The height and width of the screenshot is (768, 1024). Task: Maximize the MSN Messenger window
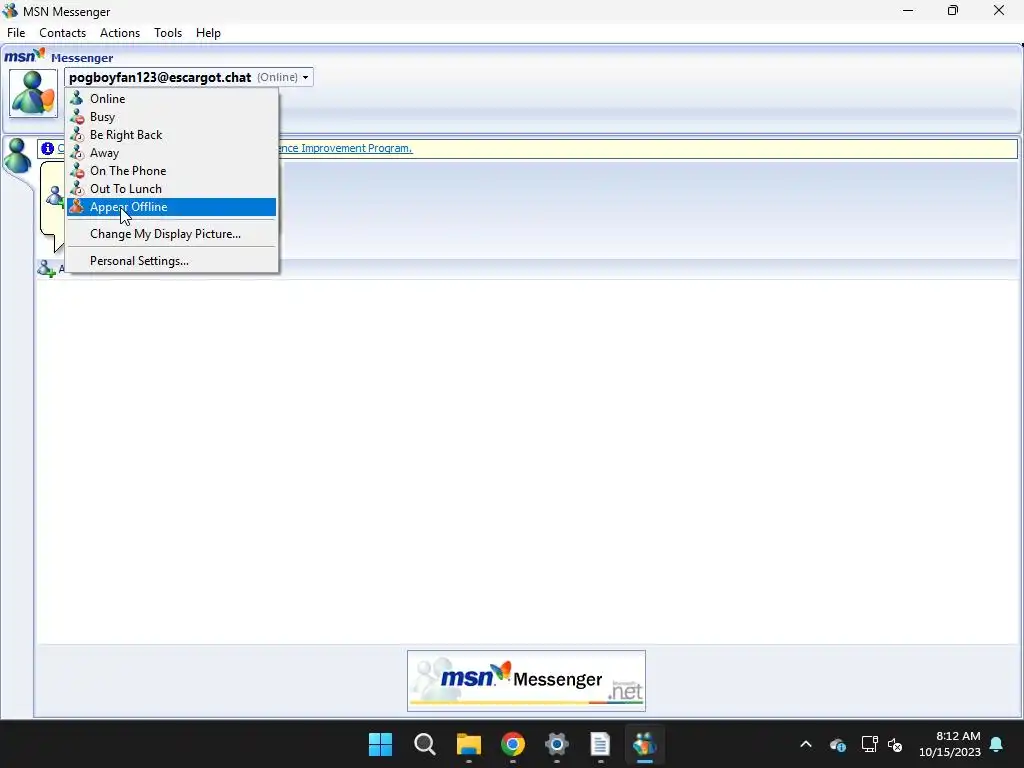point(953,10)
